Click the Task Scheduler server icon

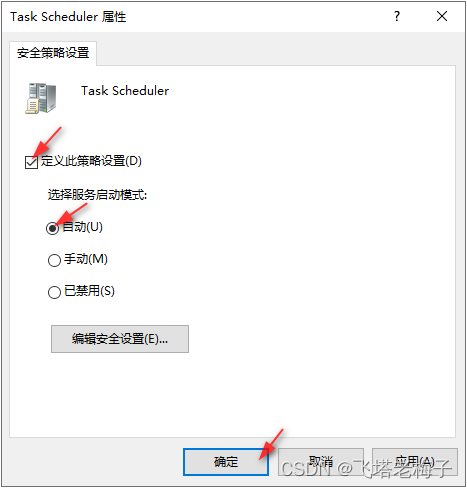click(41, 98)
